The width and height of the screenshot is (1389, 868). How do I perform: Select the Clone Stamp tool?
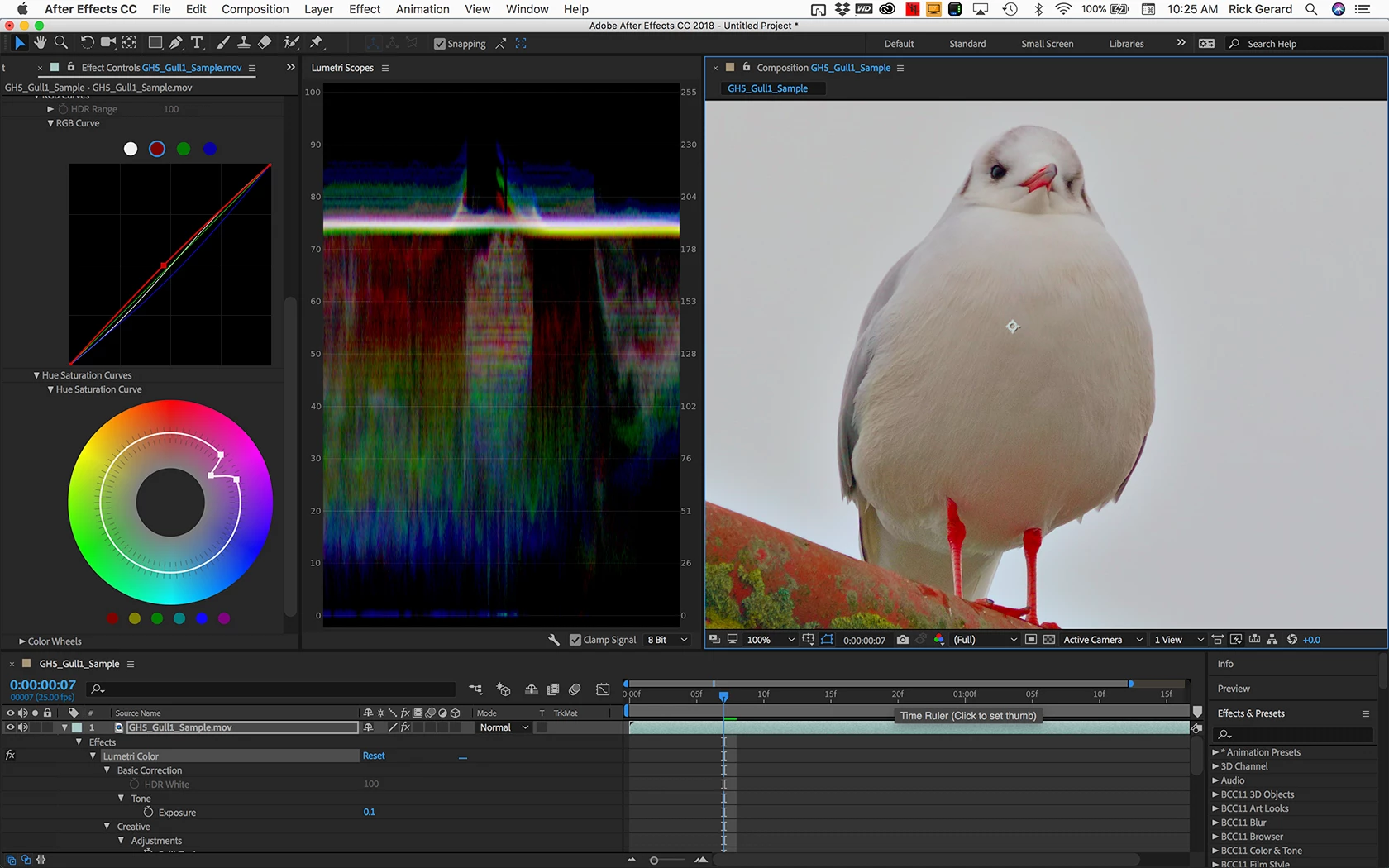click(244, 42)
